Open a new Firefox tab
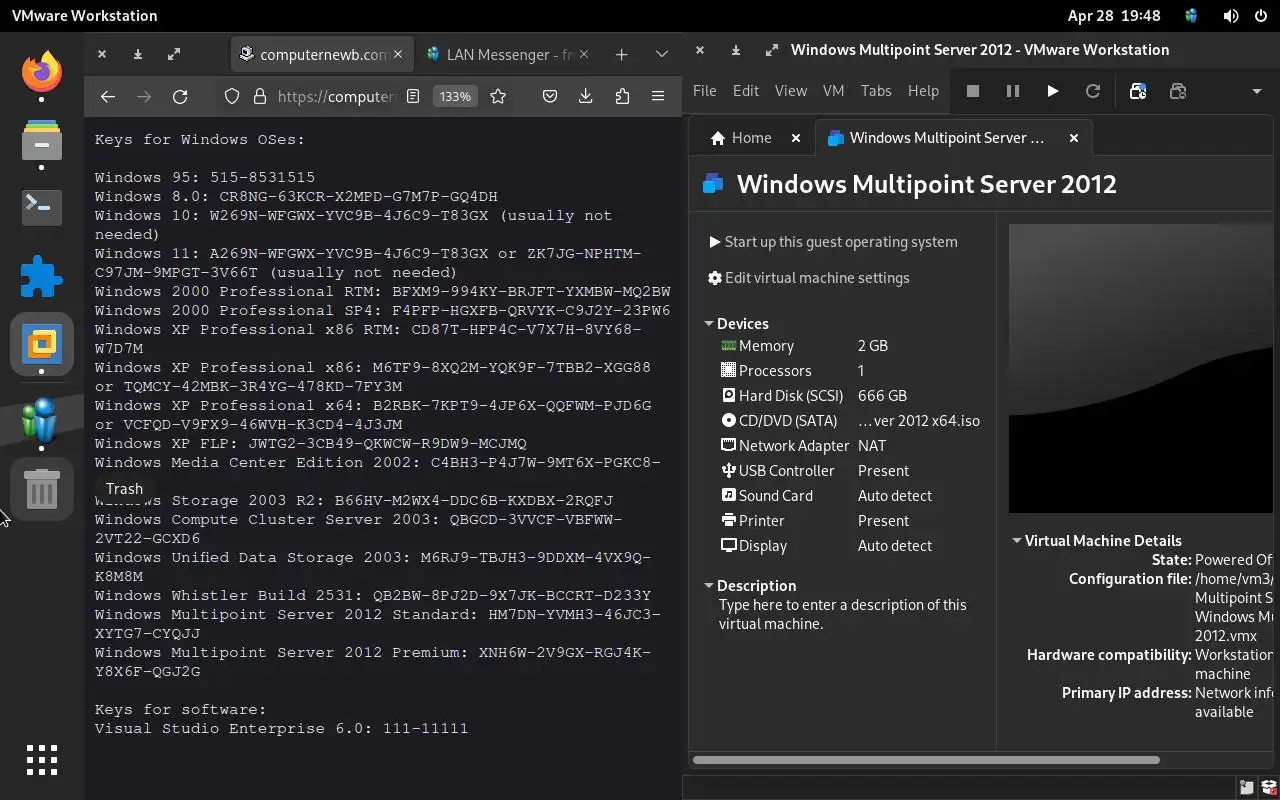 pyautogui.click(x=621, y=54)
